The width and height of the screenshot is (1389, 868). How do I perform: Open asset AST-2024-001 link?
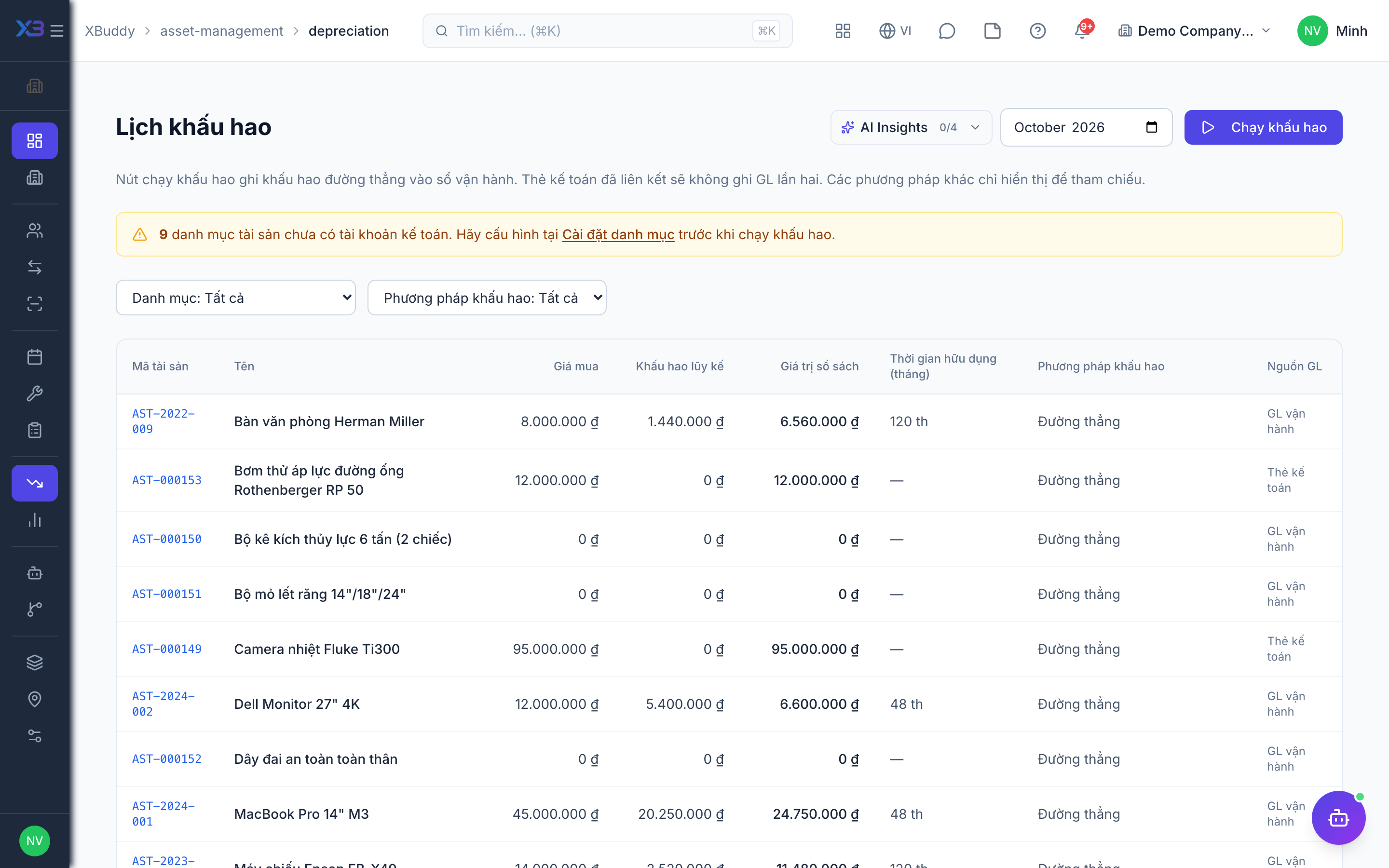point(163,814)
